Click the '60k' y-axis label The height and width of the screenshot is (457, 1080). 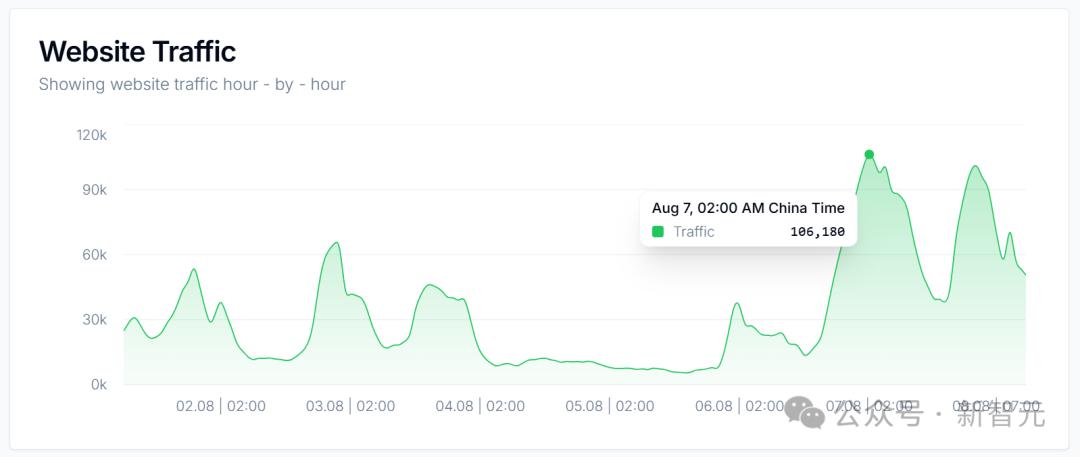click(x=94, y=255)
